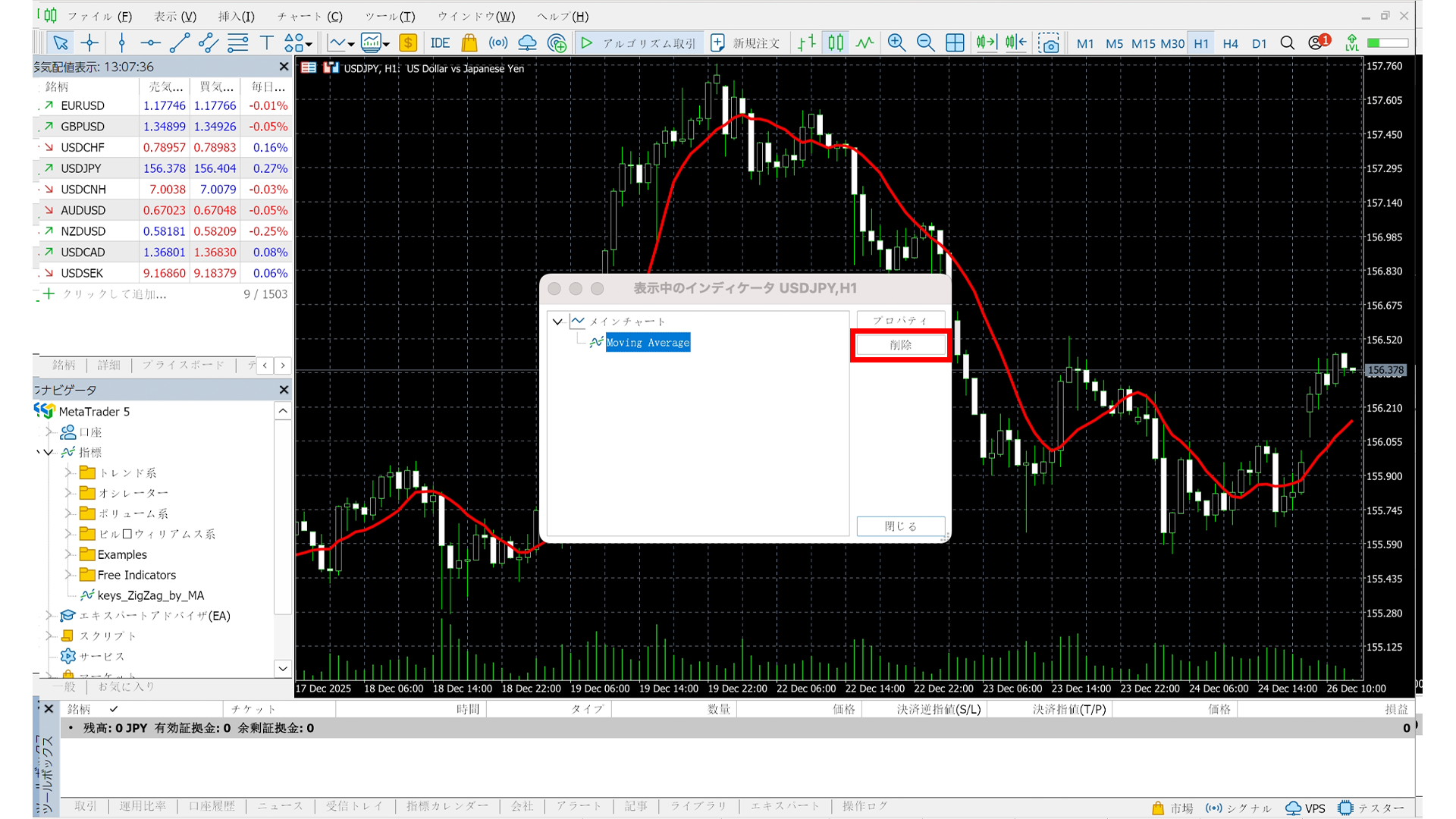Select the USDJPY row in market watch
The height and width of the screenshot is (819, 1456).
pos(81,168)
